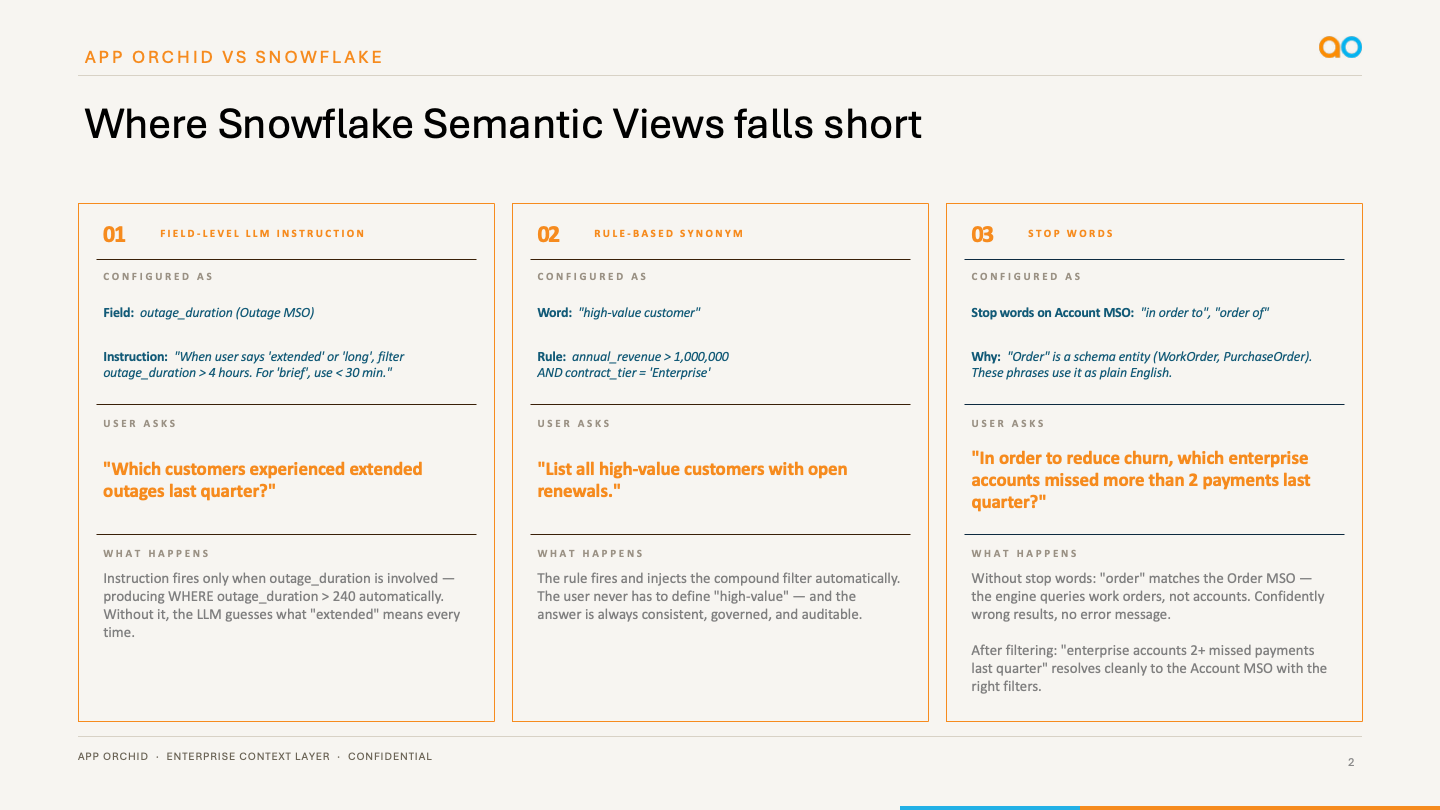Click the orange "01" card number
1440x810 pixels.
pyautogui.click(x=114, y=234)
